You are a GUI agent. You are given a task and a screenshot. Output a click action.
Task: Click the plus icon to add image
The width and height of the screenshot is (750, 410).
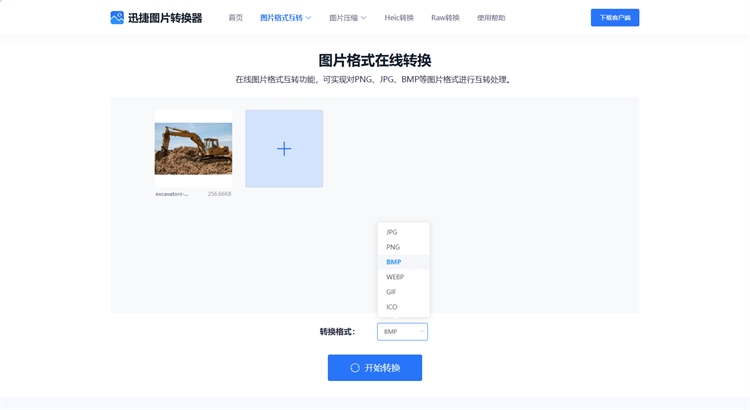[x=284, y=149]
